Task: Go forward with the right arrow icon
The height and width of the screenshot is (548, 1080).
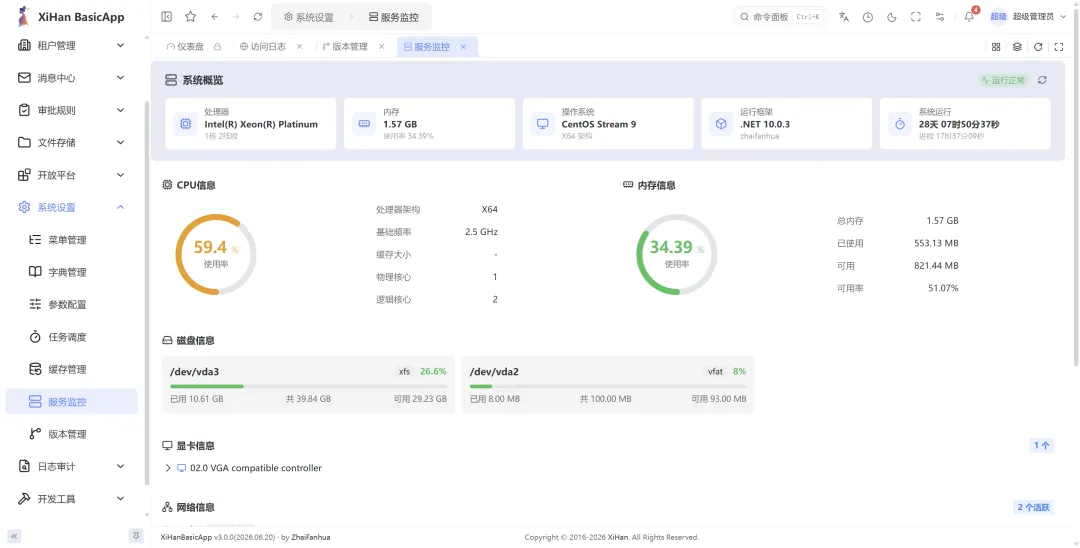Action: pos(236,17)
